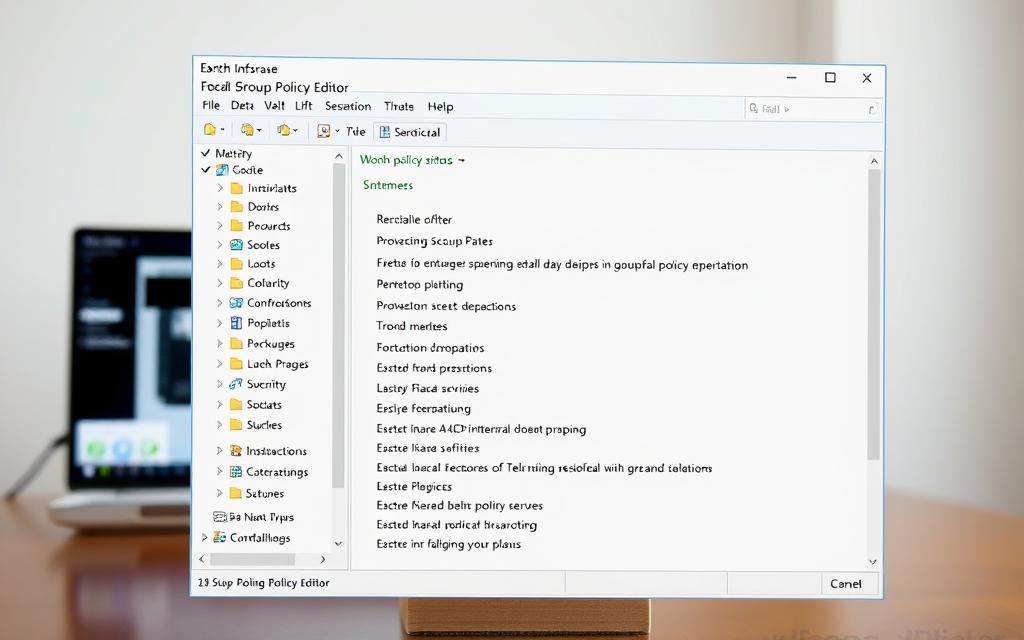Click the leftmost yellow folder toolbar icon
1024x640 pixels.
point(210,130)
